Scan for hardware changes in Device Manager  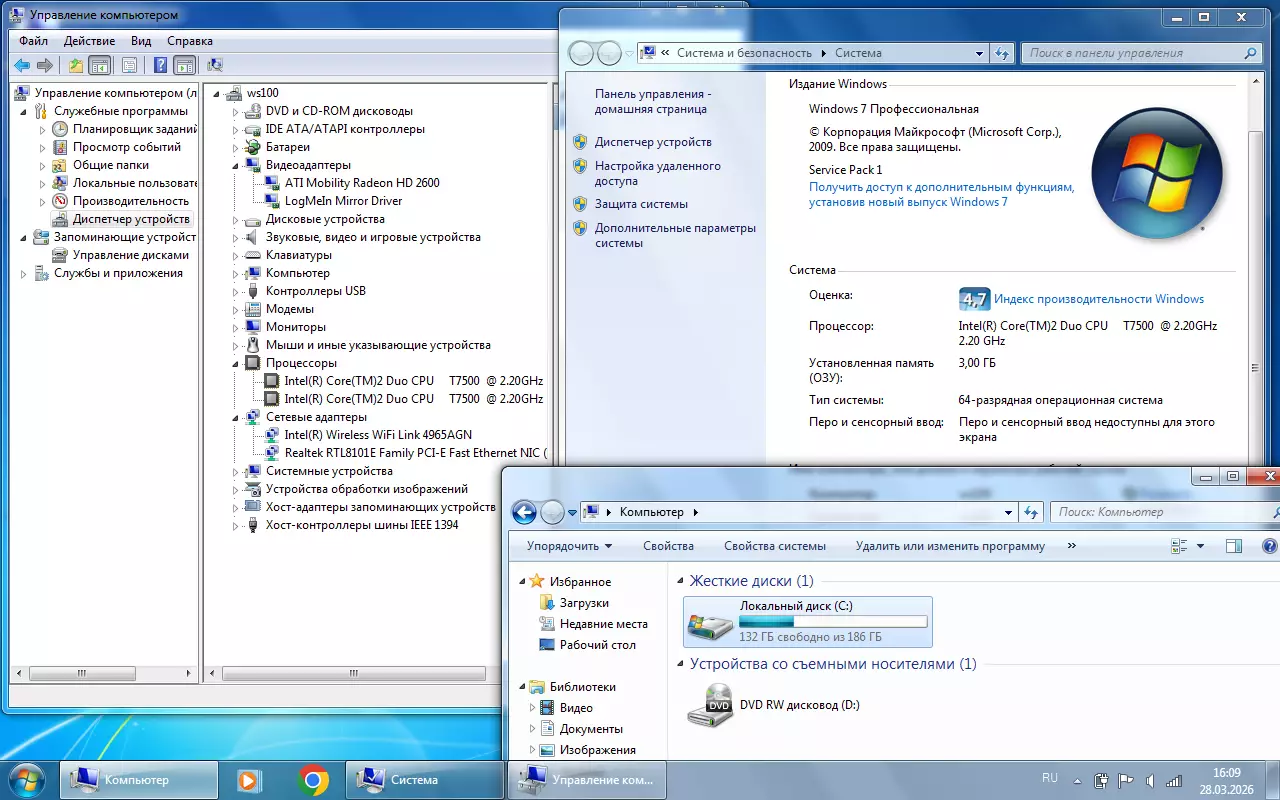point(215,65)
